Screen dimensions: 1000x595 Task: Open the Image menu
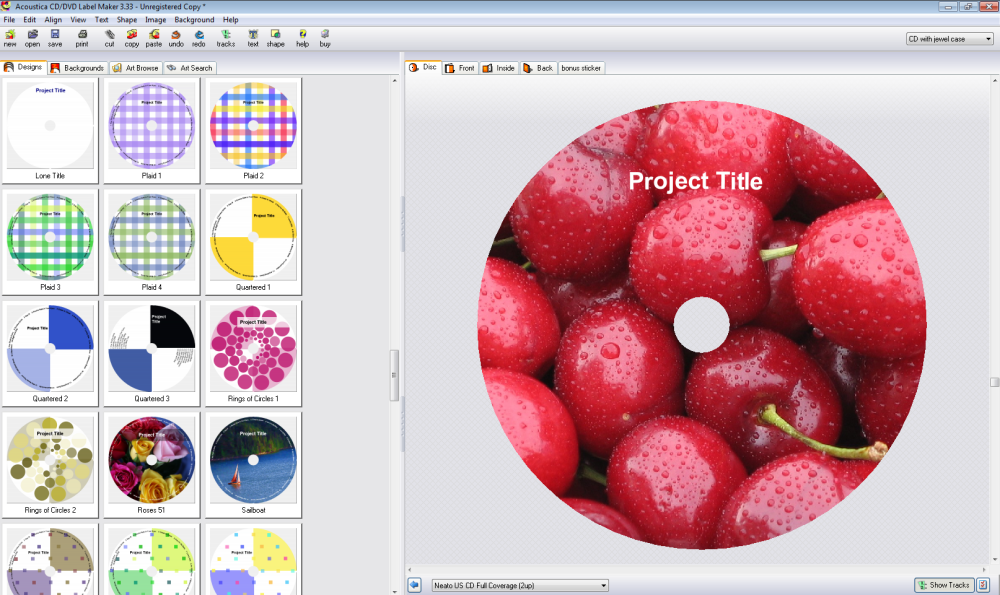156,20
